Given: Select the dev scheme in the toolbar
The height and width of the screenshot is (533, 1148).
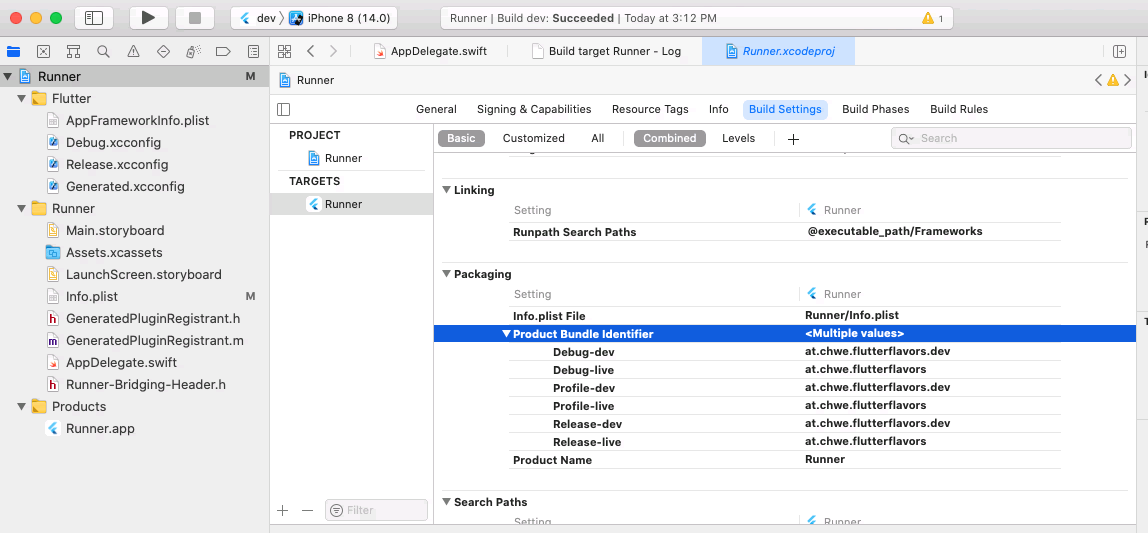Looking at the screenshot, I should [257, 18].
